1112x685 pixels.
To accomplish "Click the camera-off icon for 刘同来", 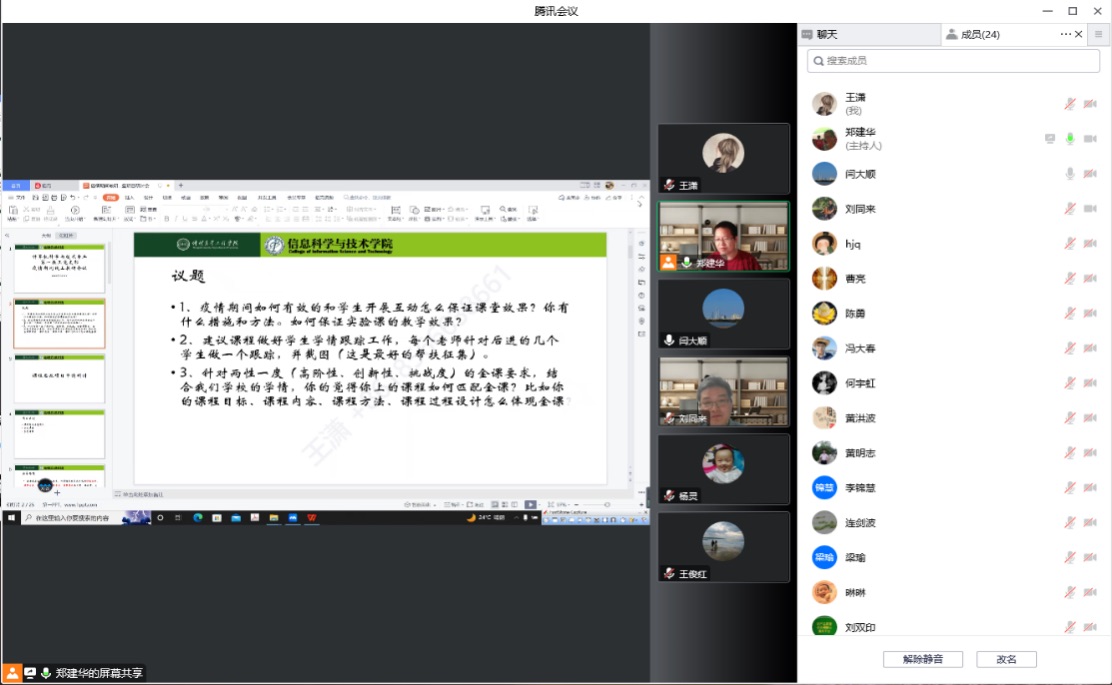I will [1090, 209].
